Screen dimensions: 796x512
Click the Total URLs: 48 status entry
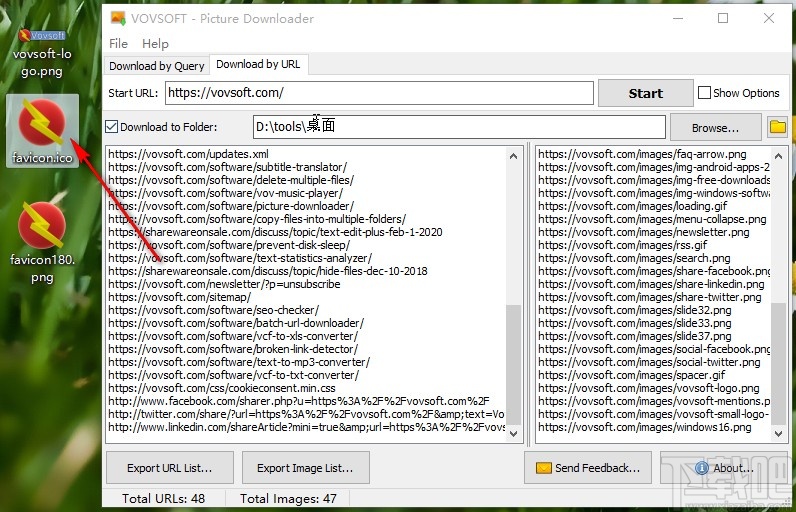click(163, 498)
